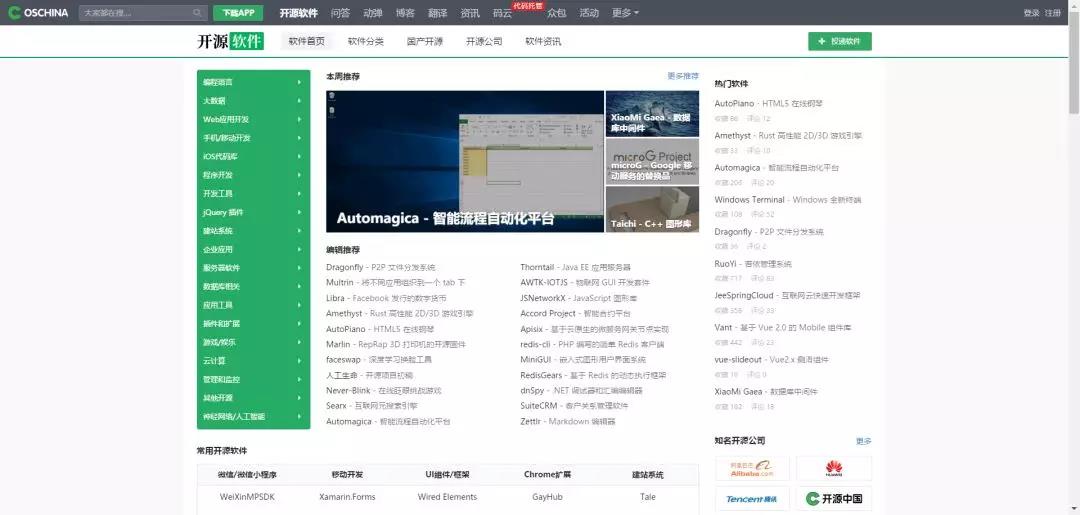Open 开源软件 in top navigation
The height and width of the screenshot is (515, 1080).
coord(298,12)
